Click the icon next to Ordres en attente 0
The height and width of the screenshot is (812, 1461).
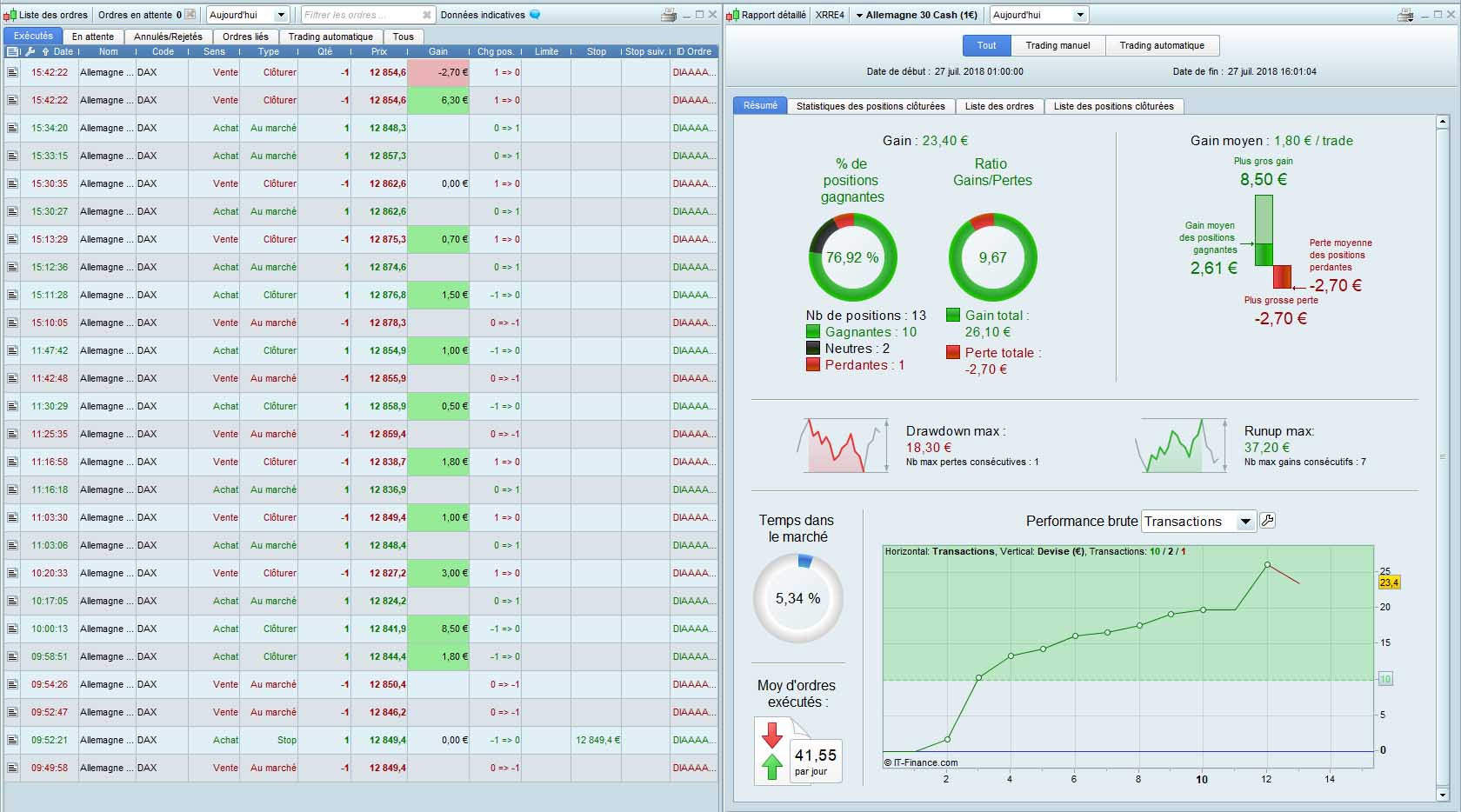(x=190, y=15)
